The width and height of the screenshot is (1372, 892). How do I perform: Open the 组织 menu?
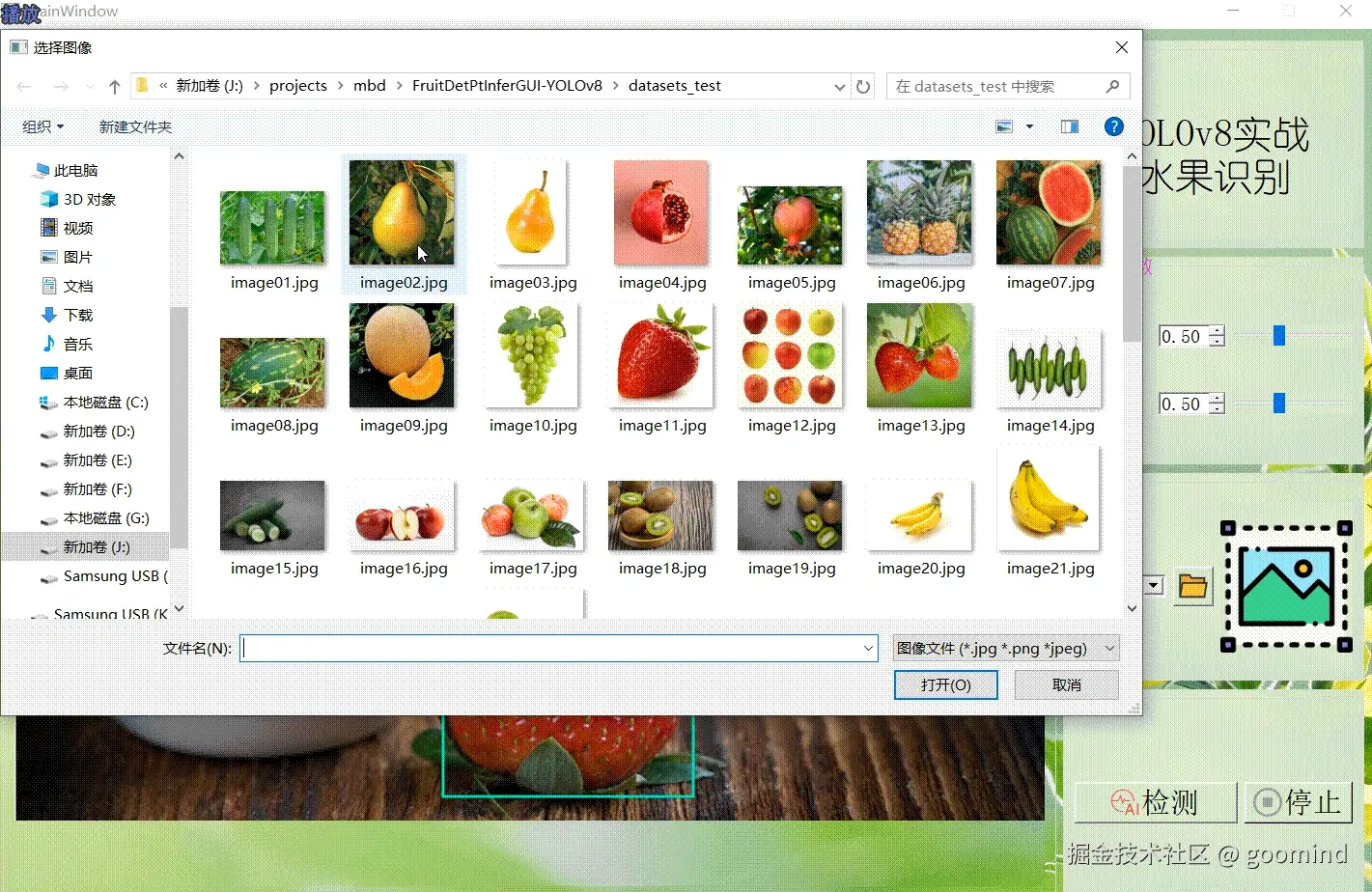point(42,126)
